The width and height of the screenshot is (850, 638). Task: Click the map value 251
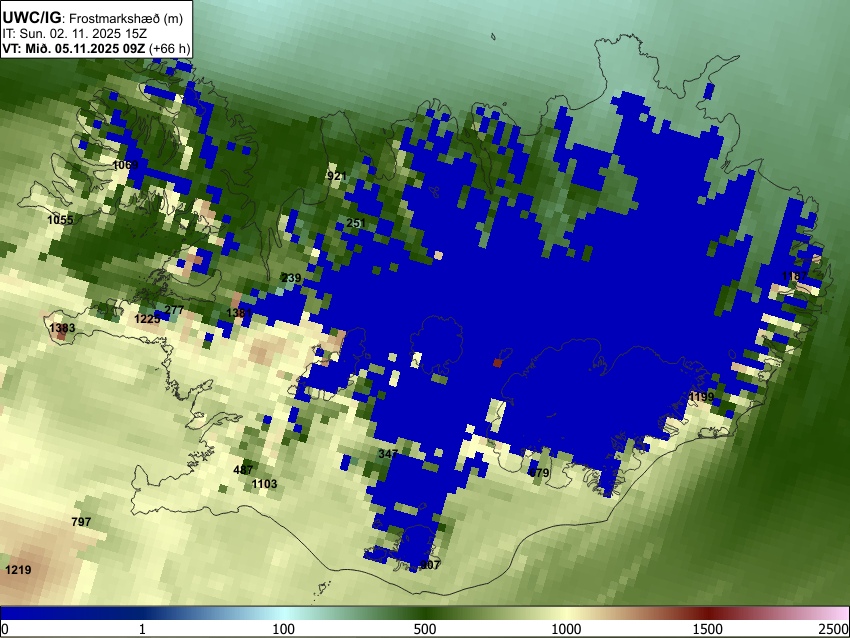pyautogui.click(x=356, y=223)
